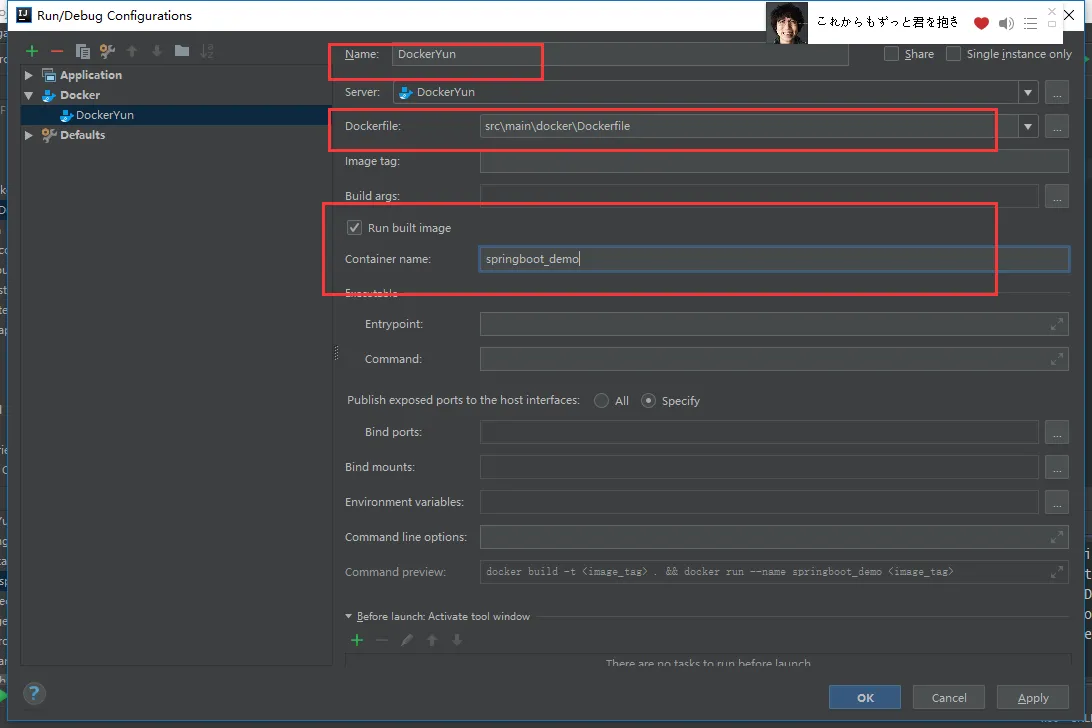The height and width of the screenshot is (728, 1092).
Task: Click OK button
Action: pos(865,697)
